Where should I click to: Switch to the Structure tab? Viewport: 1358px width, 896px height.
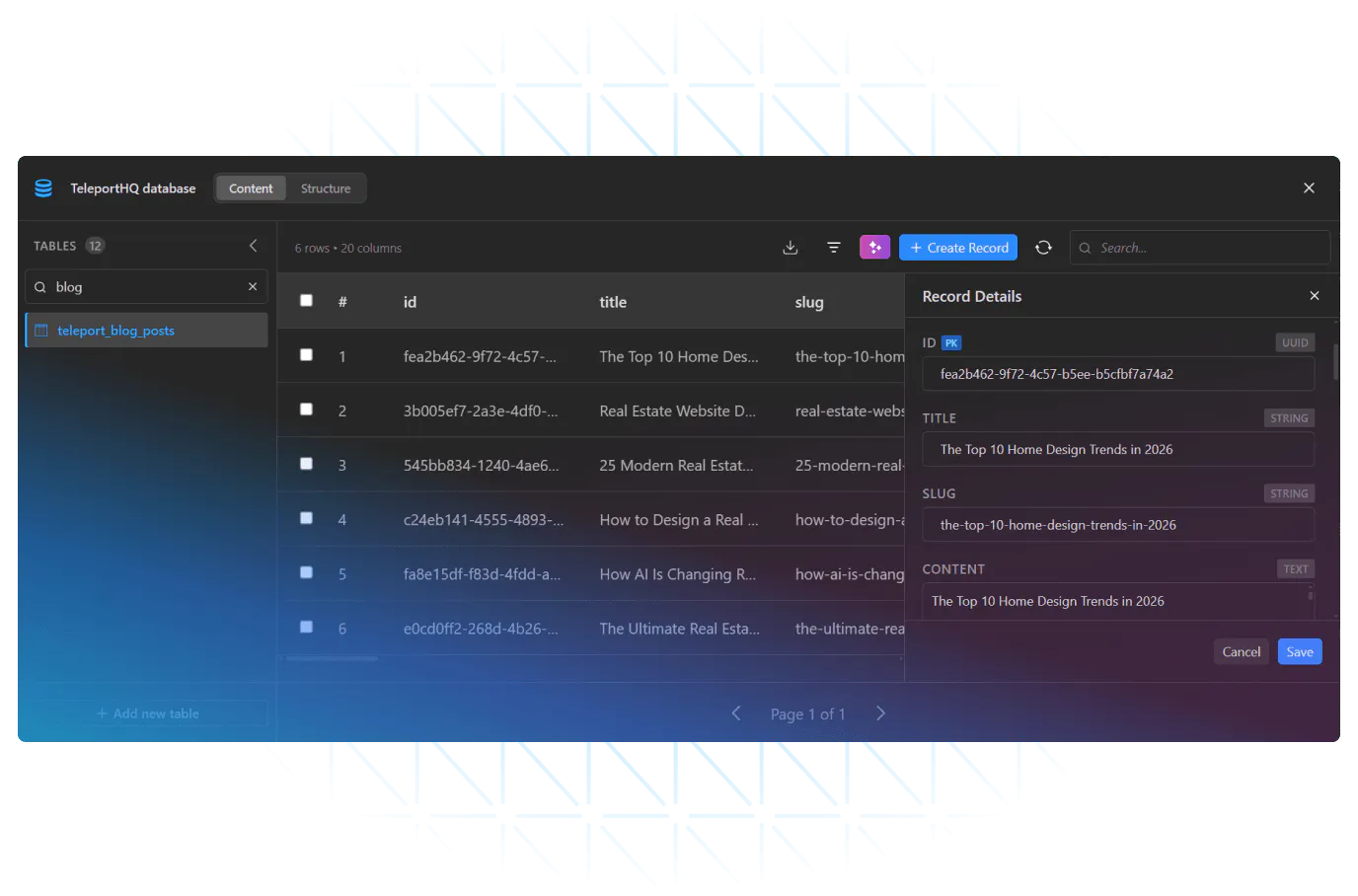[x=326, y=188]
